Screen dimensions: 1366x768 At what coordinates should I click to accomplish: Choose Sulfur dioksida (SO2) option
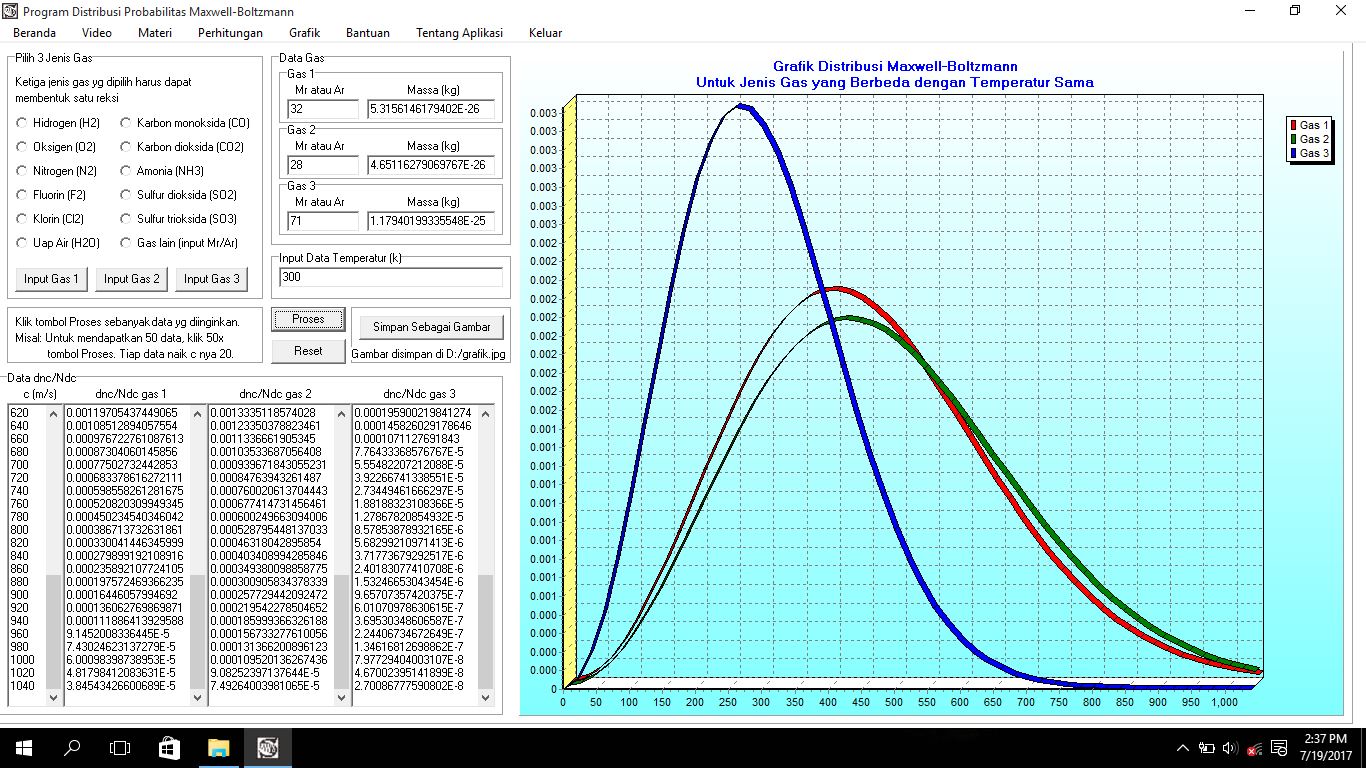(126, 195)
